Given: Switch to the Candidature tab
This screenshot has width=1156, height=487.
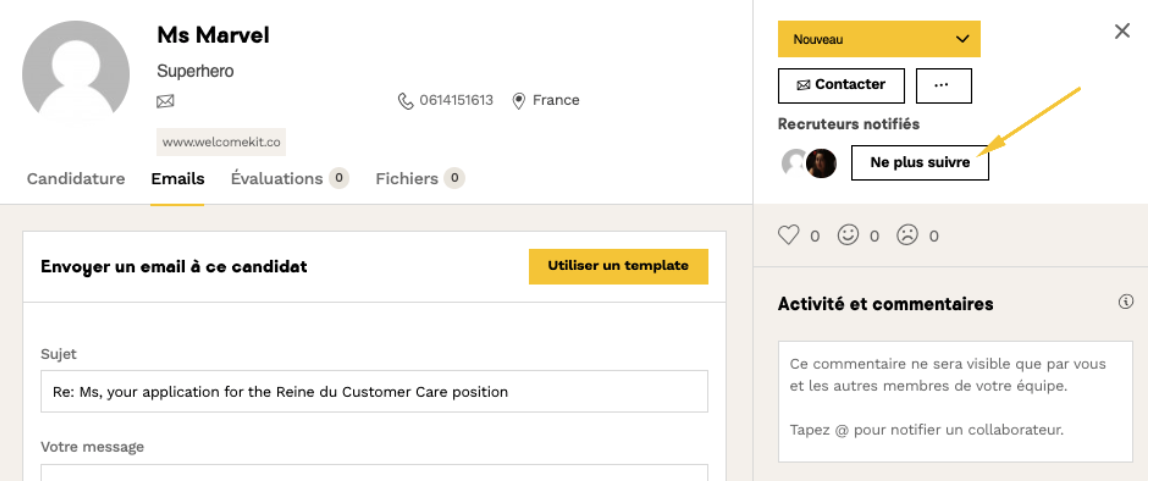Looking at the screenshot, I should coord(76,179).
